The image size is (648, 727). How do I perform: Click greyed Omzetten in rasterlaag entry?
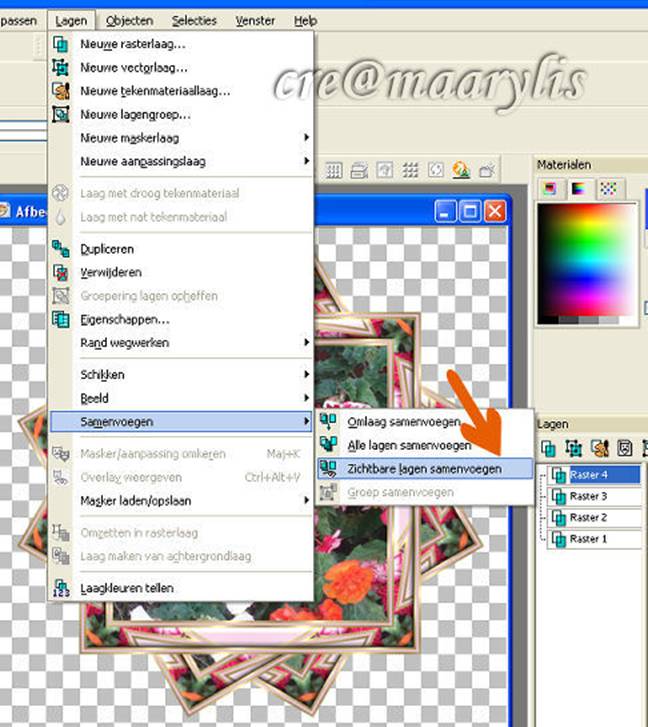pyautogui.click(x=181, y=533)
